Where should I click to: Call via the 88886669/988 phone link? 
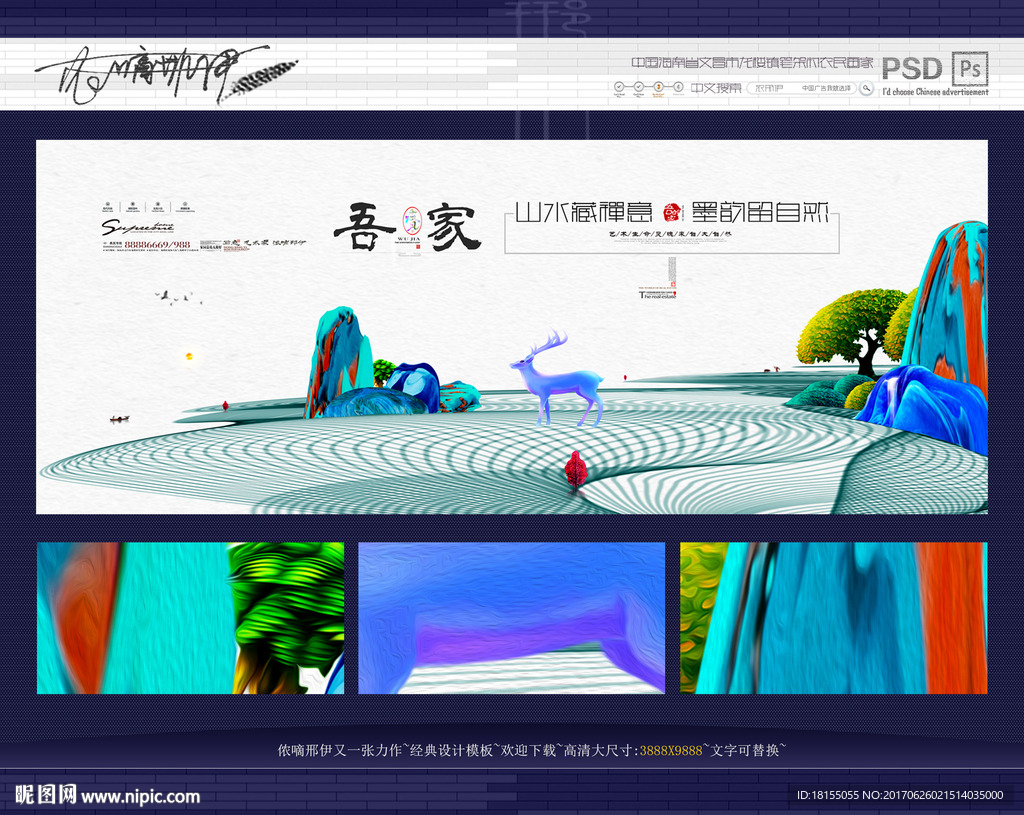point(157,245)
